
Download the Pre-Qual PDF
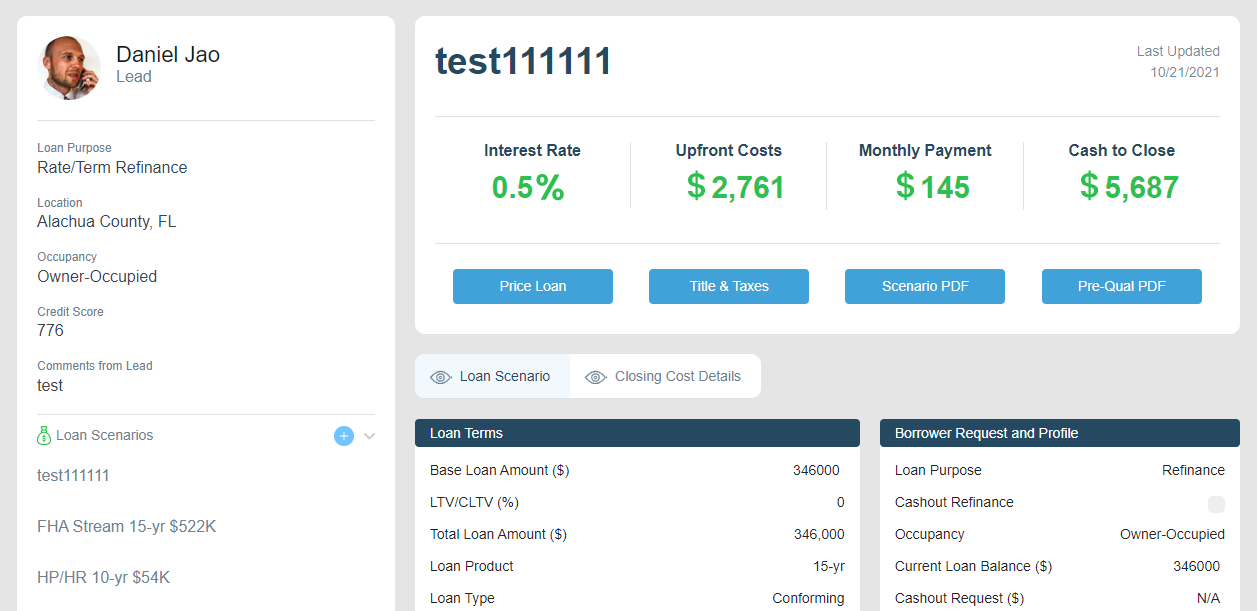(x=1121, y=286)
